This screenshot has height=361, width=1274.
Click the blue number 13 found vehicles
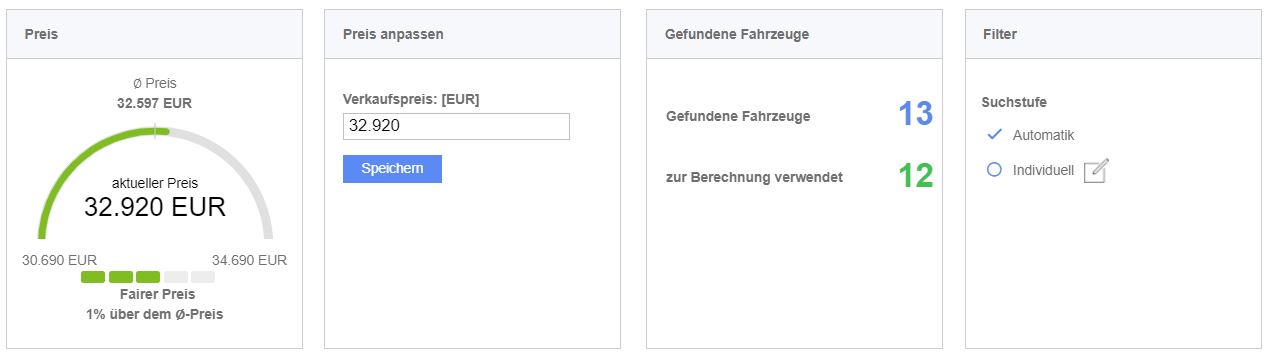[x=915, y=114]
